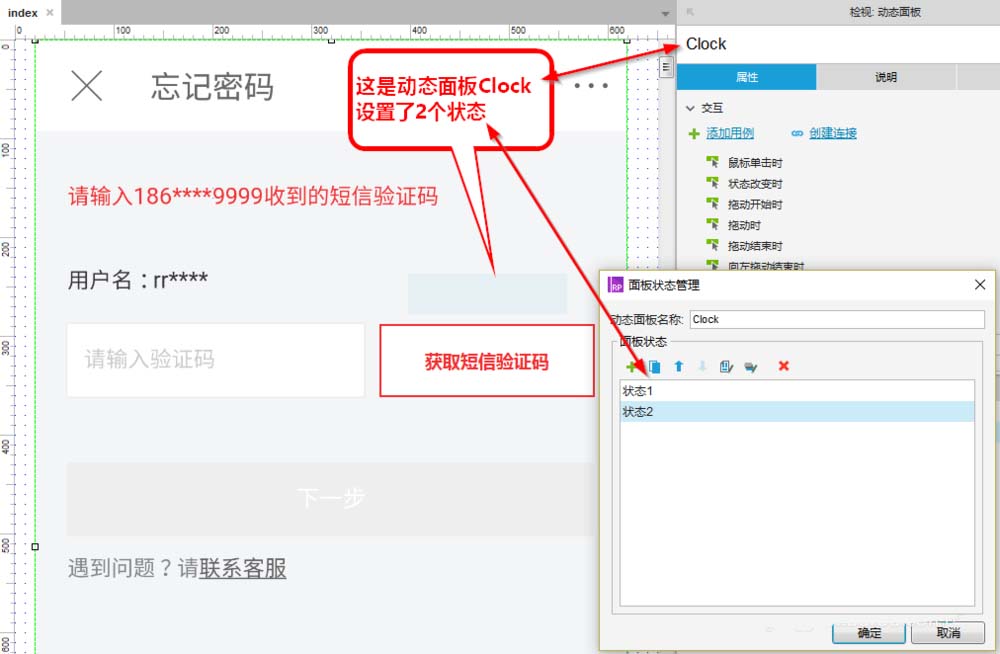Click the 添加用例 link
Screen dimensions: 1000x654
tap(730, 133)
